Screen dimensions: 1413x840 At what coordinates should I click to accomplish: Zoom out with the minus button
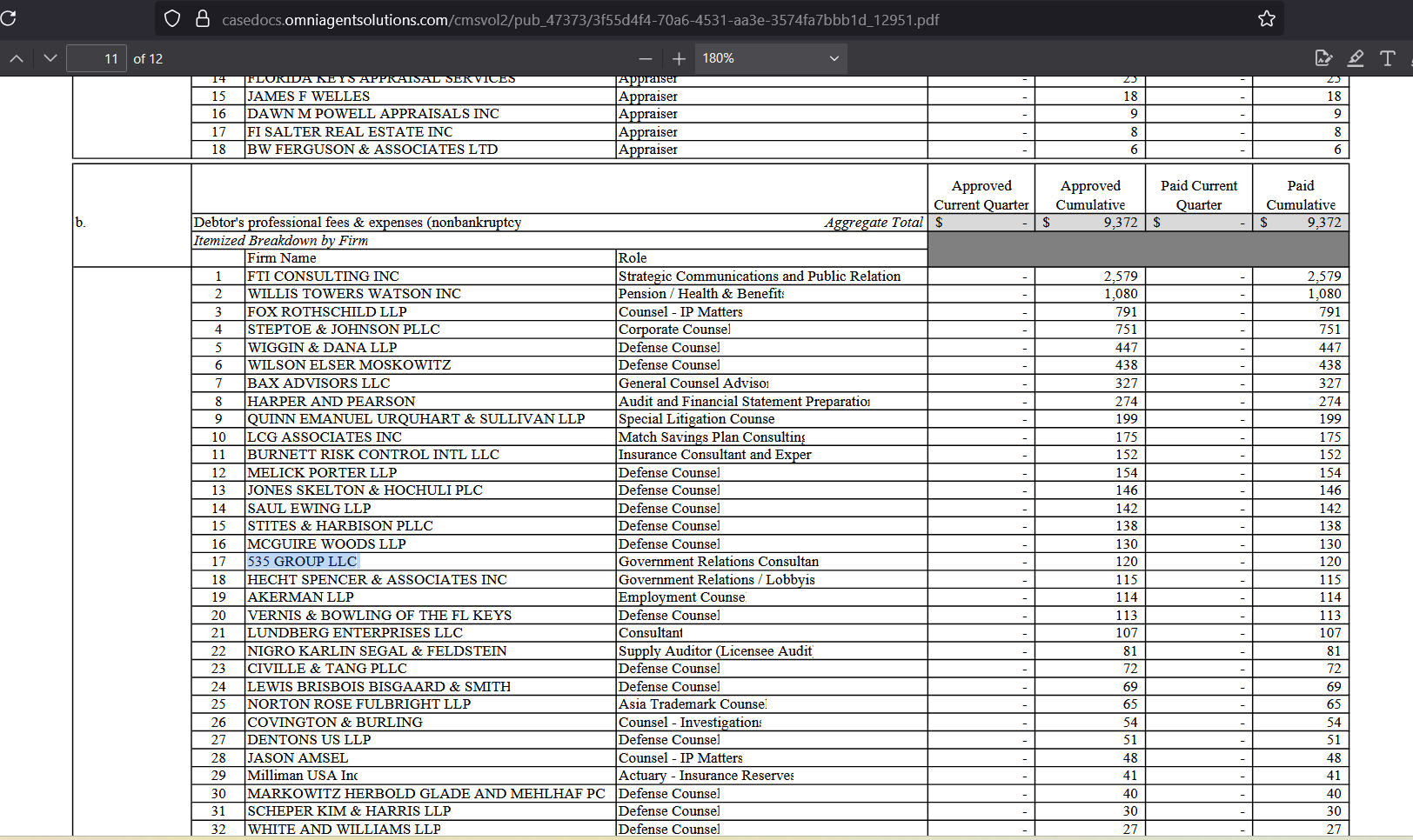coord(645,58)
